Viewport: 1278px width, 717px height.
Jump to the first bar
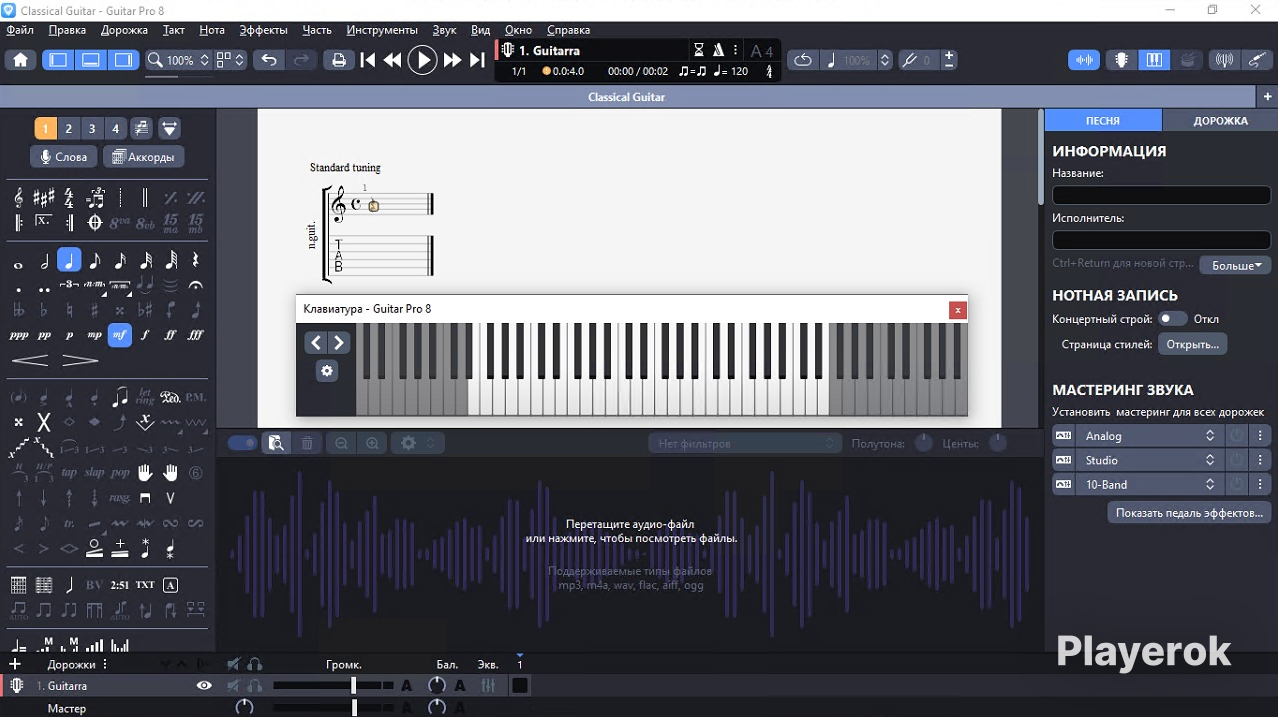(x=368, y=60)
